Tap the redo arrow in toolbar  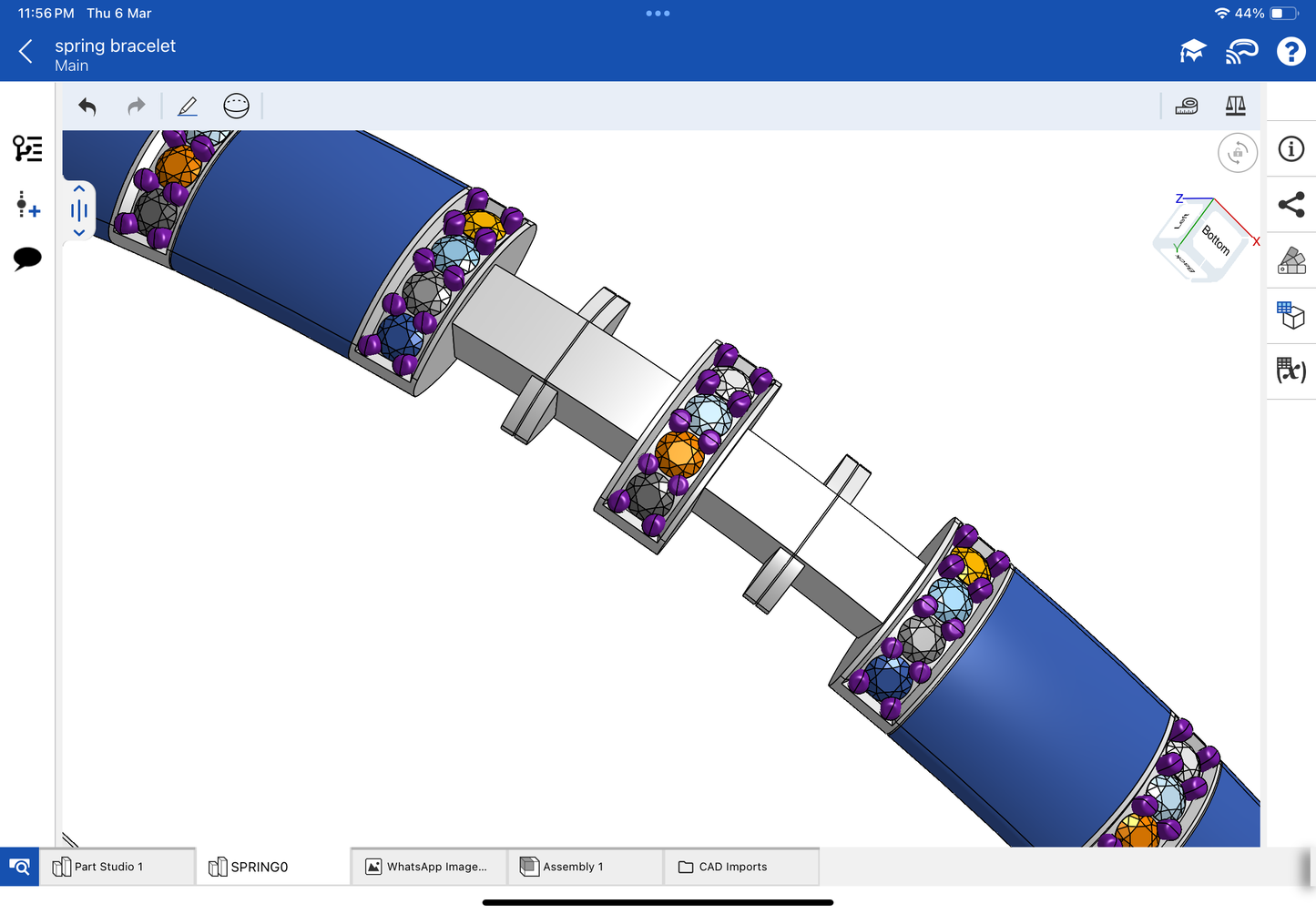tap(136, 107)
